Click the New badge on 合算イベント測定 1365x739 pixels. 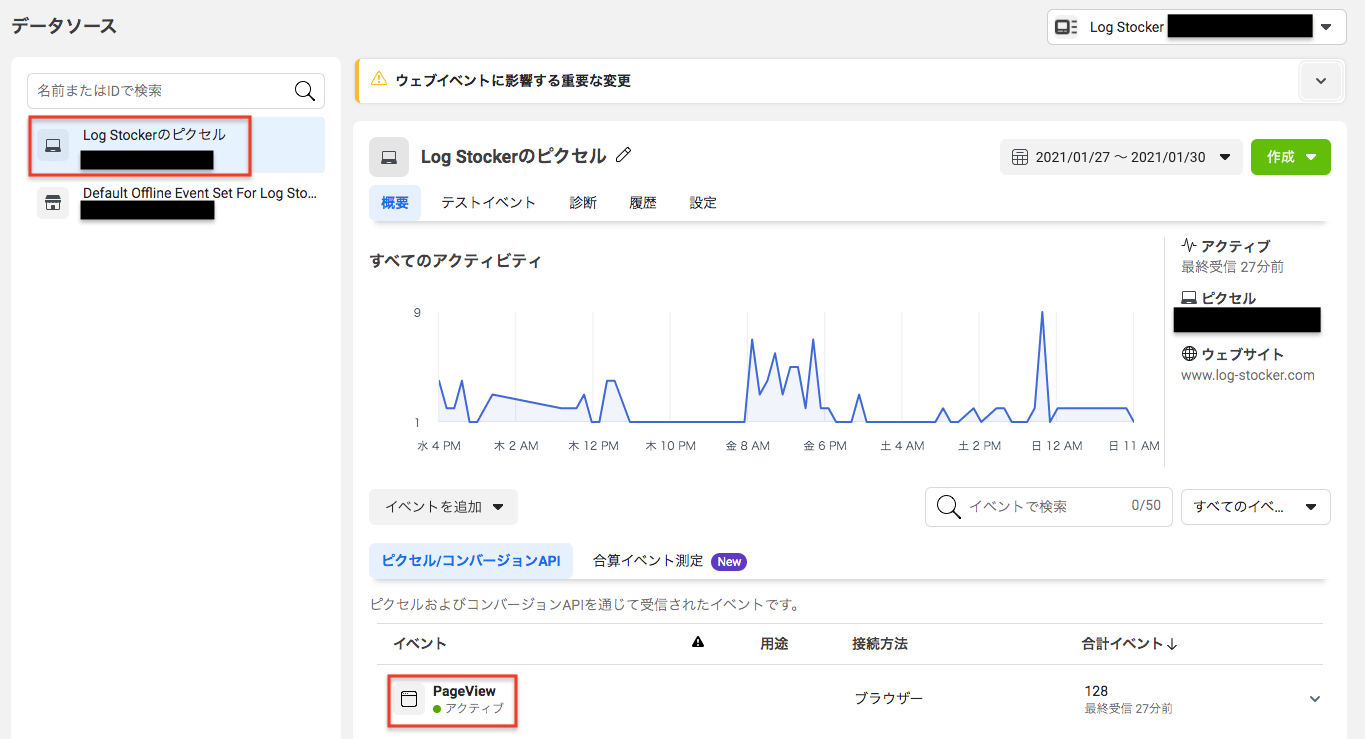729,562
